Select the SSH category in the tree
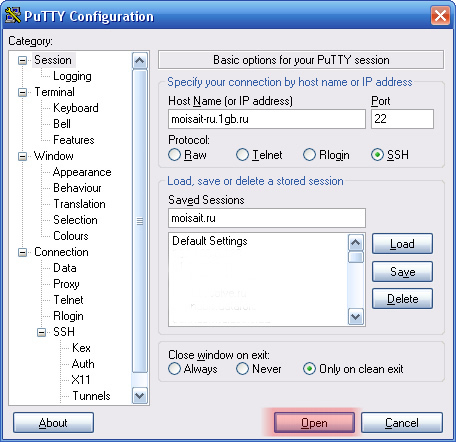 [x=64, y=332]
